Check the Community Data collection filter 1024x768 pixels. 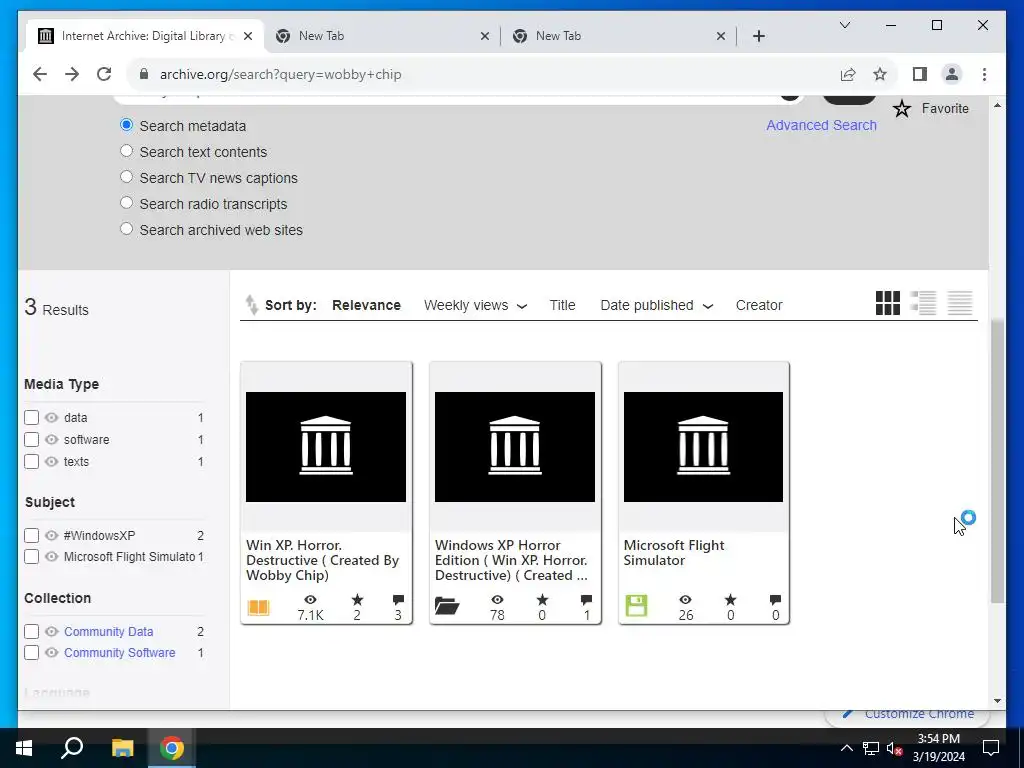click(x=31, y=632)
